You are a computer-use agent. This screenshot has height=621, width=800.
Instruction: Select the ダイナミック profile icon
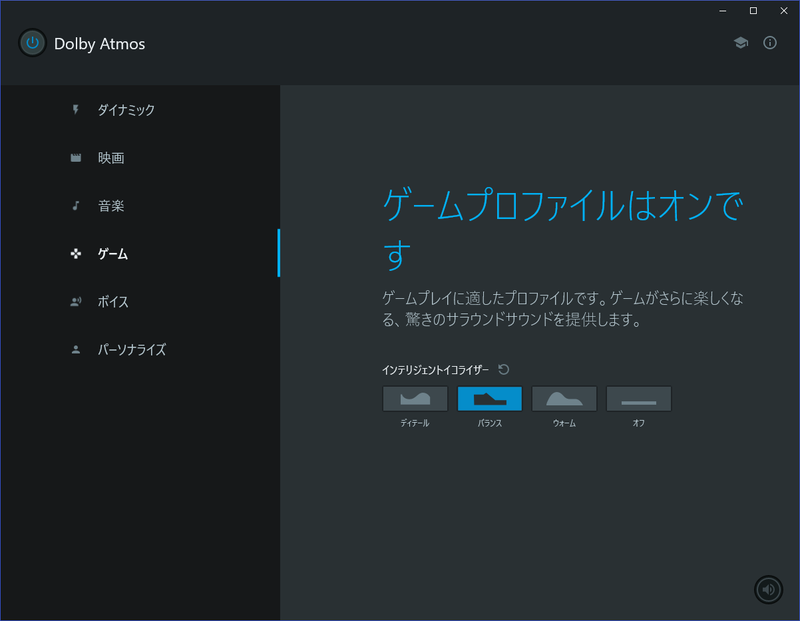point(76,110)
